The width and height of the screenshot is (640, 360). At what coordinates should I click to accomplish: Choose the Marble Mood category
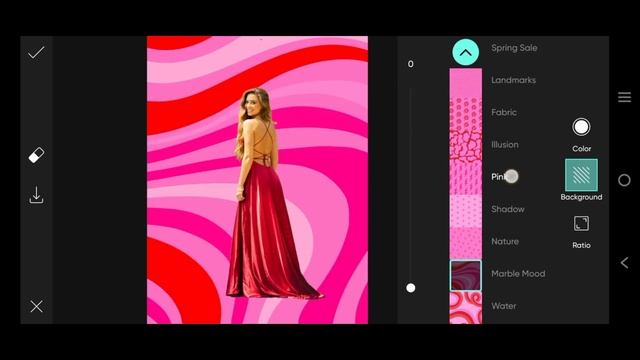[518, 273]
